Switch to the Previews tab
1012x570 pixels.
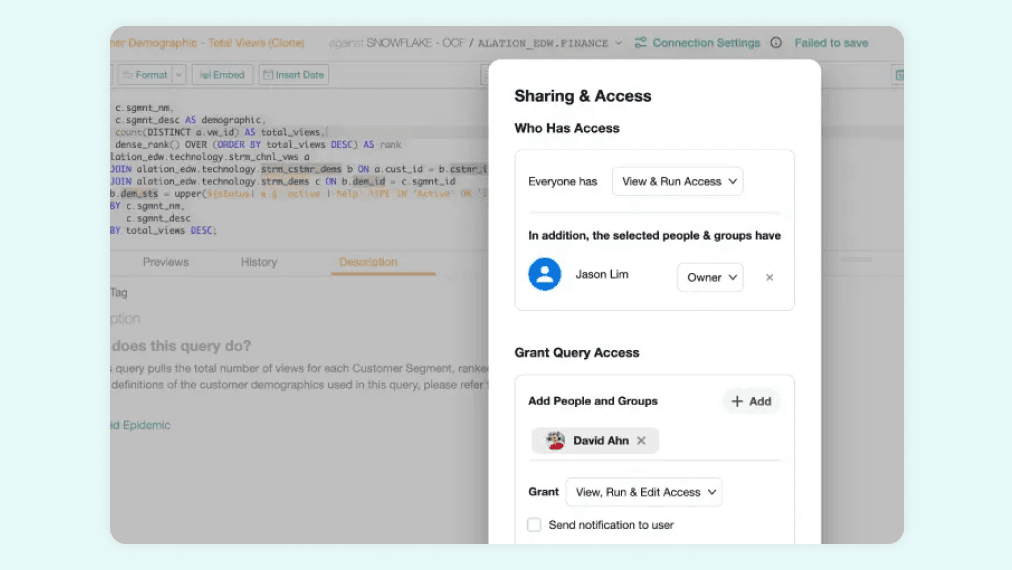point(166,262)
